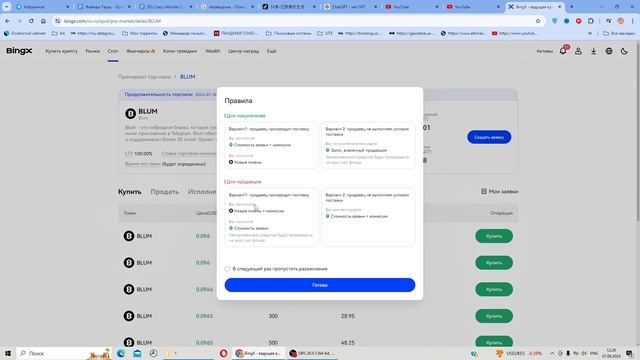Go back with browser back arrow
The width and height of the screenshot is (640, 360).
7,21
